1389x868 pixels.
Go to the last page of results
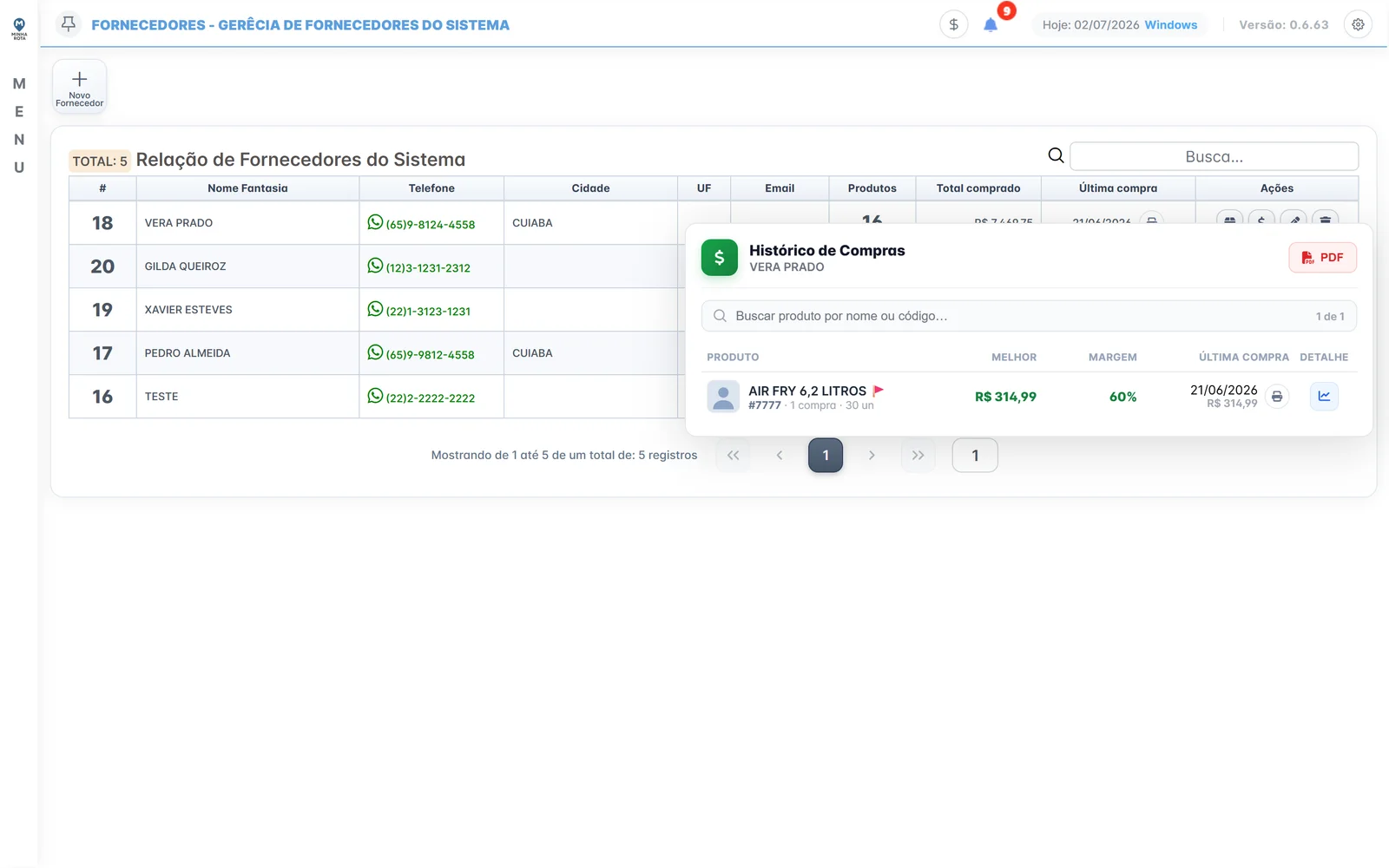918,455
